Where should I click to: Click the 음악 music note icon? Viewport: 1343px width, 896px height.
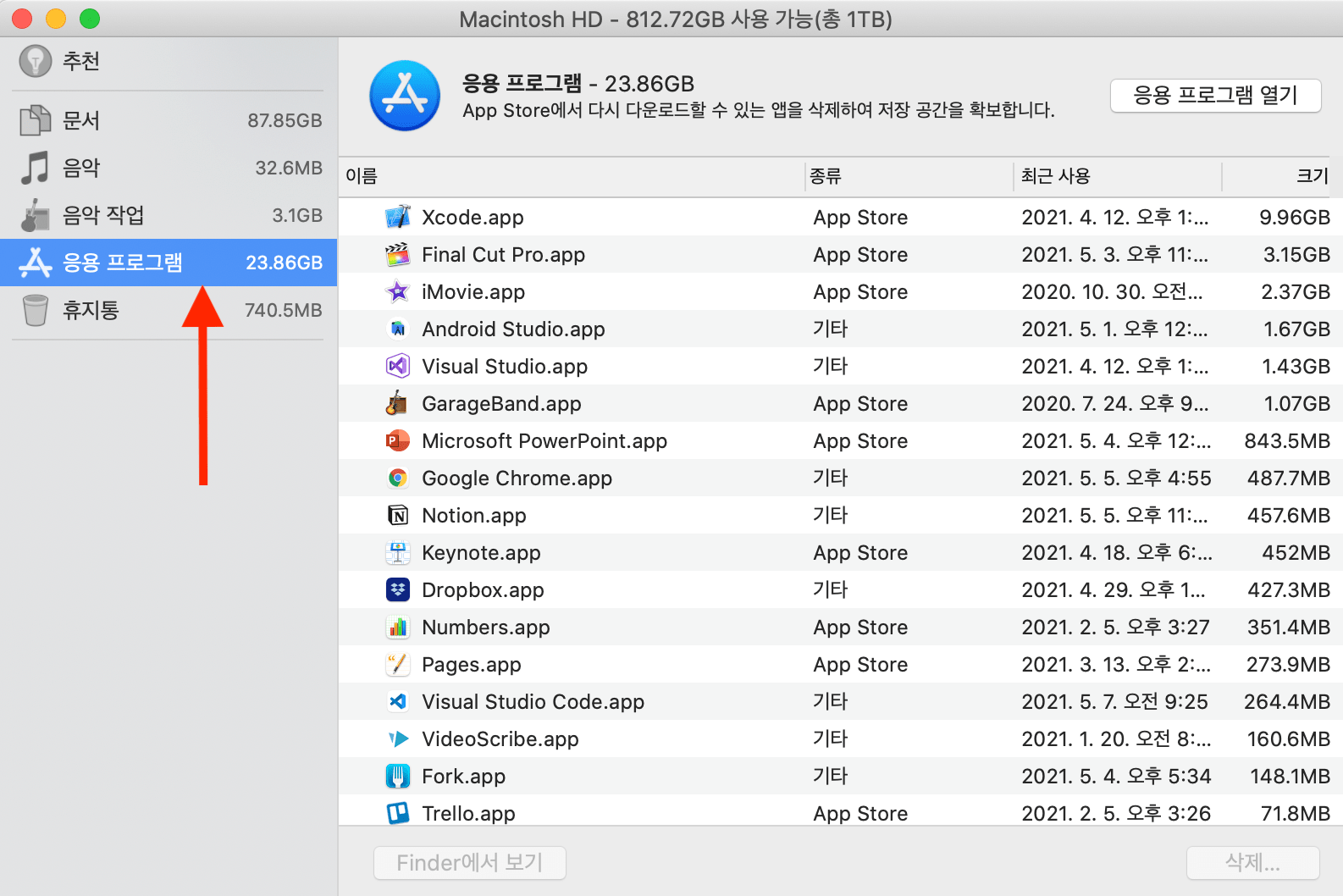point(36,168)
